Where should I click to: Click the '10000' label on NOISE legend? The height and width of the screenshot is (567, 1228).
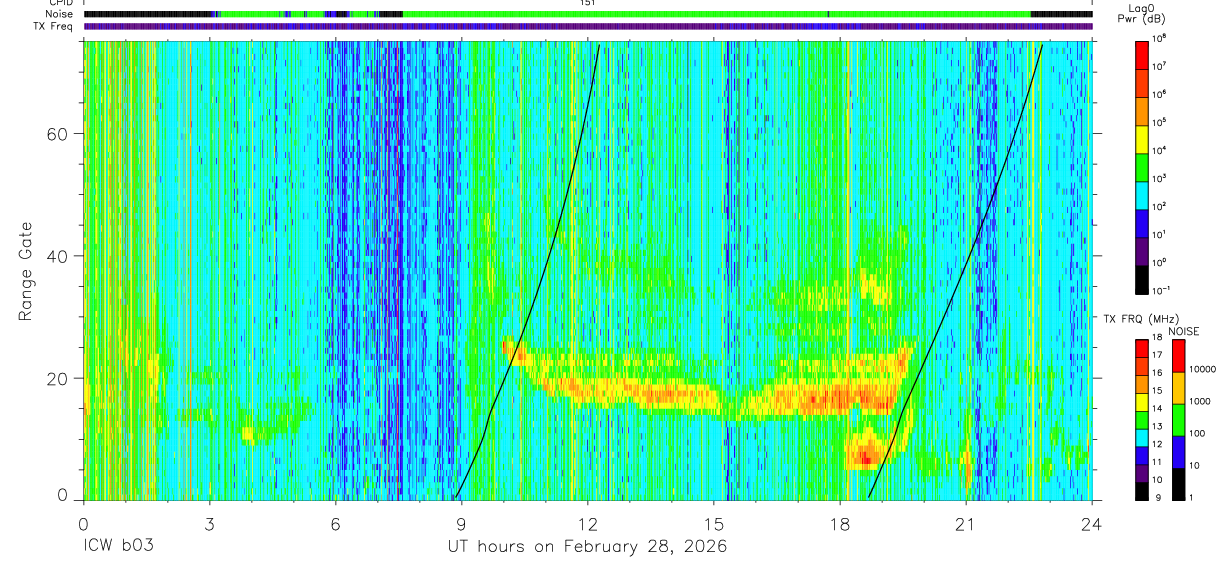pyautogui.click(x=1205, y=370)
